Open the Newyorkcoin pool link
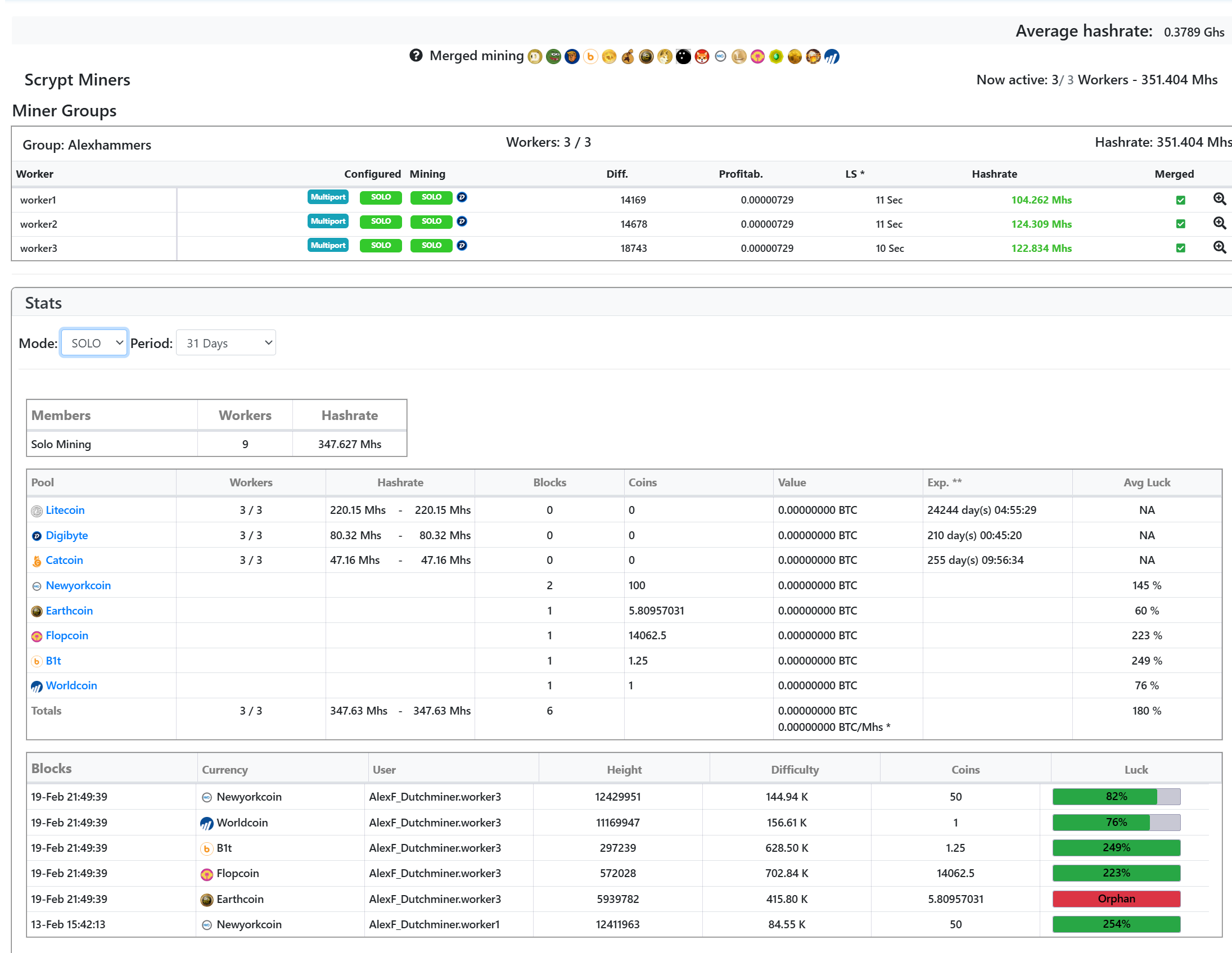 [78, 585]
